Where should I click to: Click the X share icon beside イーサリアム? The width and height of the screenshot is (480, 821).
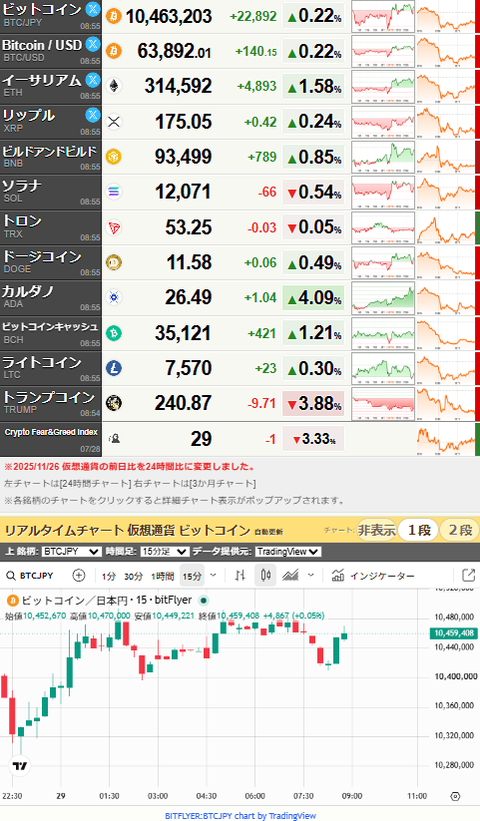click(93, 80)
